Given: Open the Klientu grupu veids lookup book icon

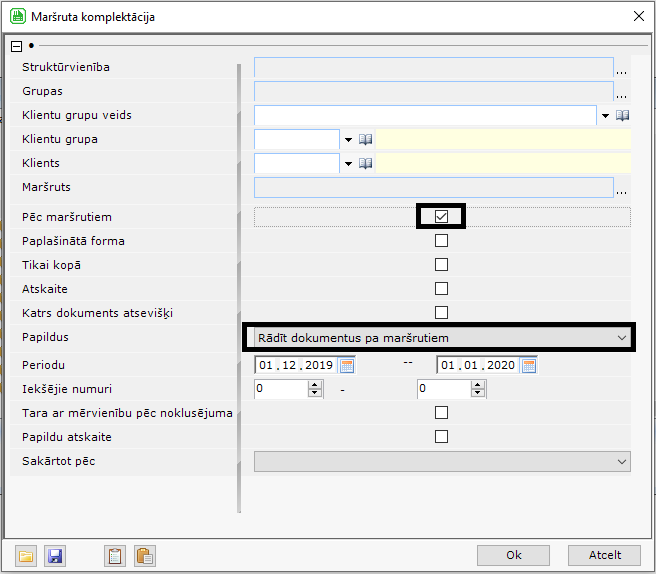Looking at the screenshot, I should click(622, 115).
